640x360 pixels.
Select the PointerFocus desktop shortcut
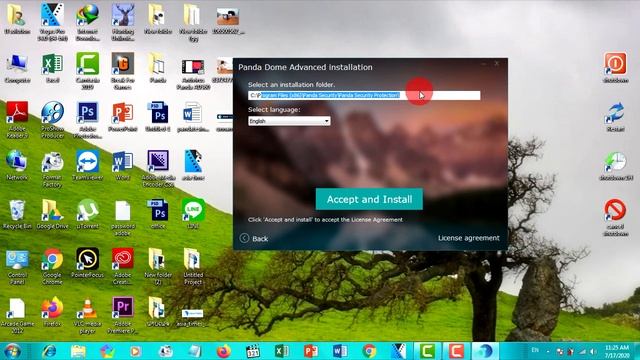click(87, 263)
